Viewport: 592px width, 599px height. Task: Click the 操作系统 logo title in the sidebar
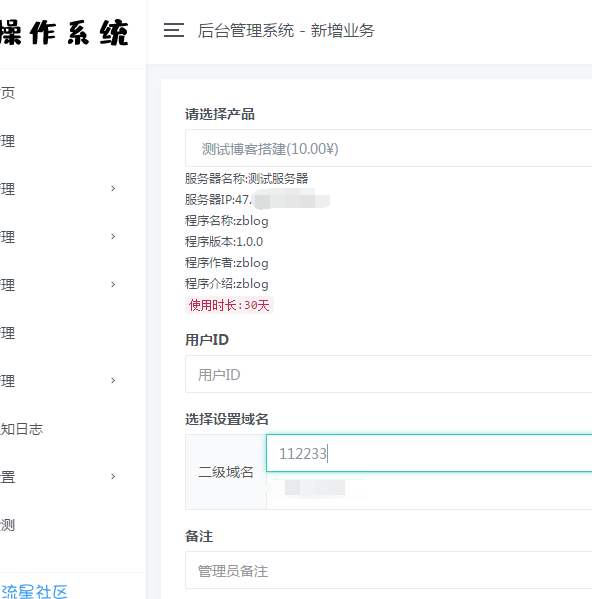(x=64, y=33)
